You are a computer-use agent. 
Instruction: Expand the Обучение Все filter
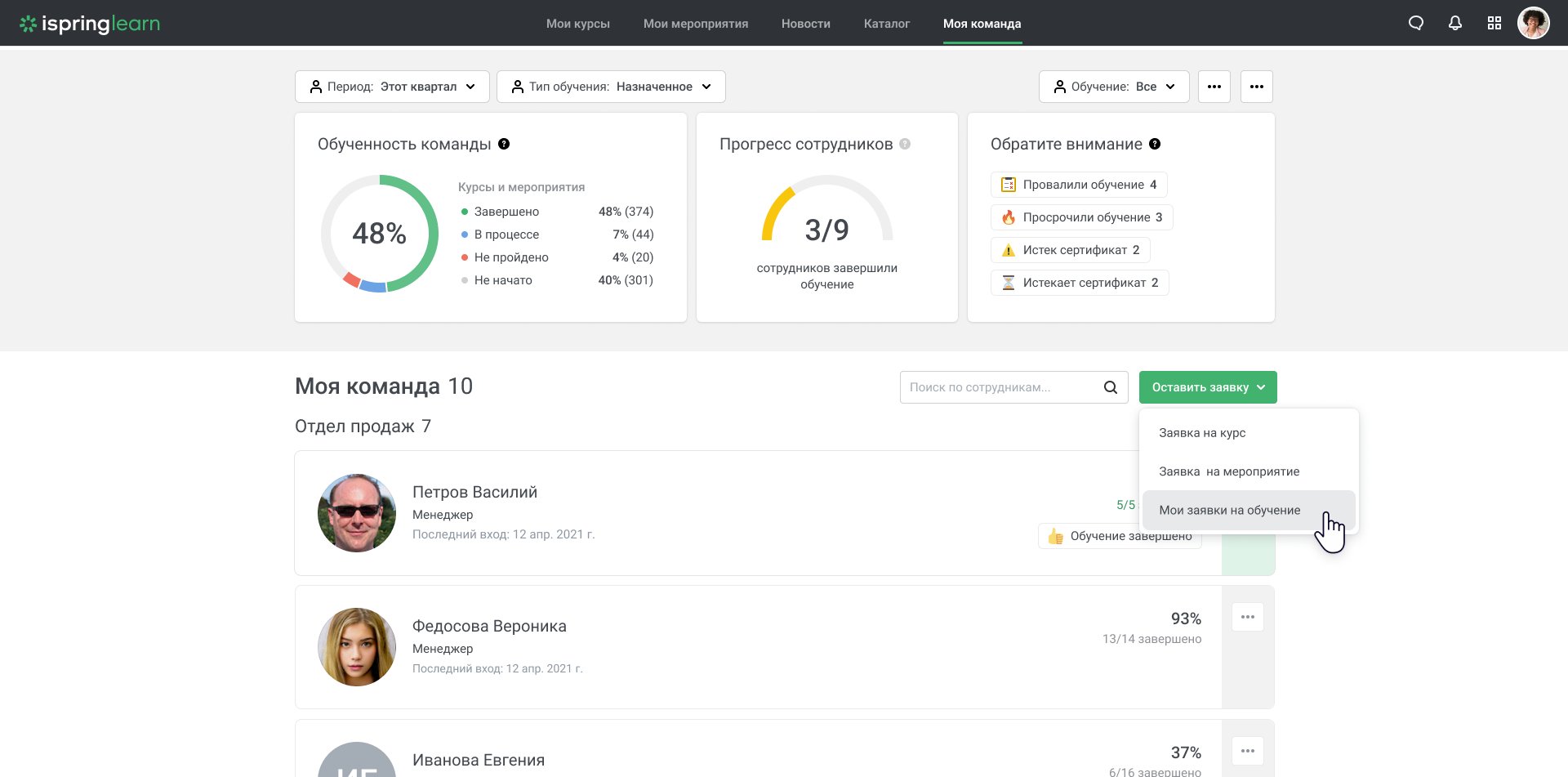point(1114,86)
